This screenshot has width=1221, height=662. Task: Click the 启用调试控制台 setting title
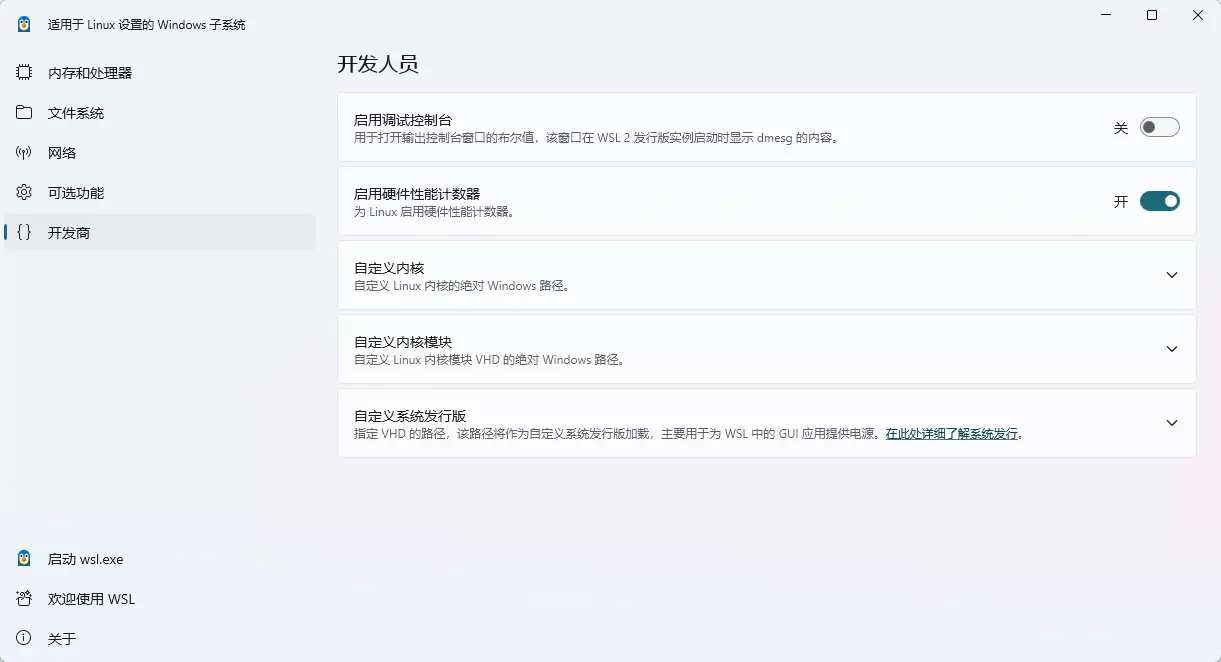point(403,120)
